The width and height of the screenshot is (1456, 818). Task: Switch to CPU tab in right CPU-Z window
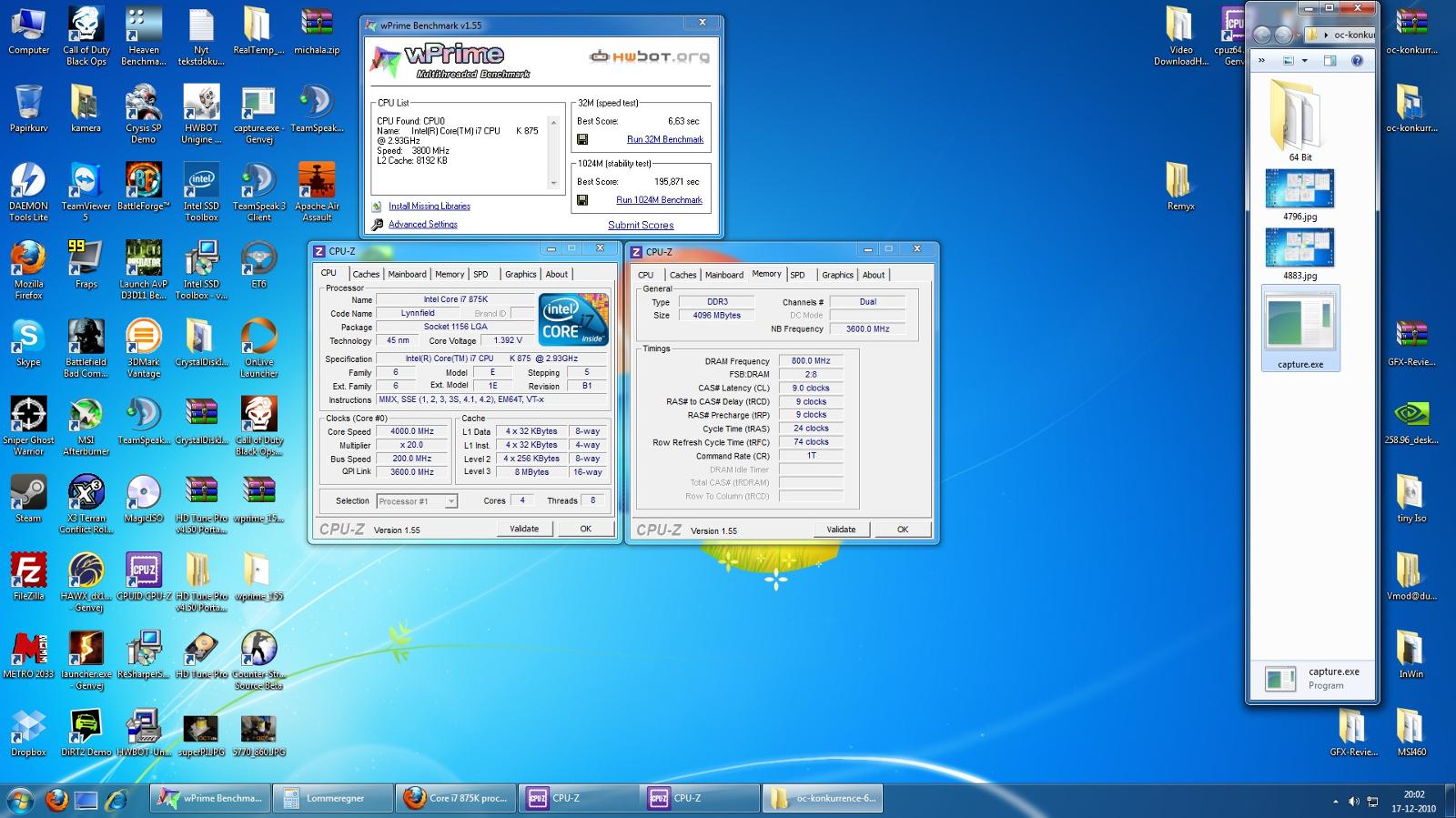pyautogui.click(x=645, y=275)
